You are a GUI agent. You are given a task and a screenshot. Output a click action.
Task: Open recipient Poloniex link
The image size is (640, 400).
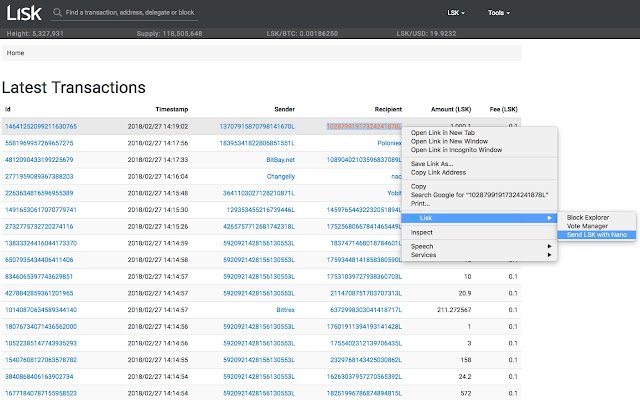[390, 143]
